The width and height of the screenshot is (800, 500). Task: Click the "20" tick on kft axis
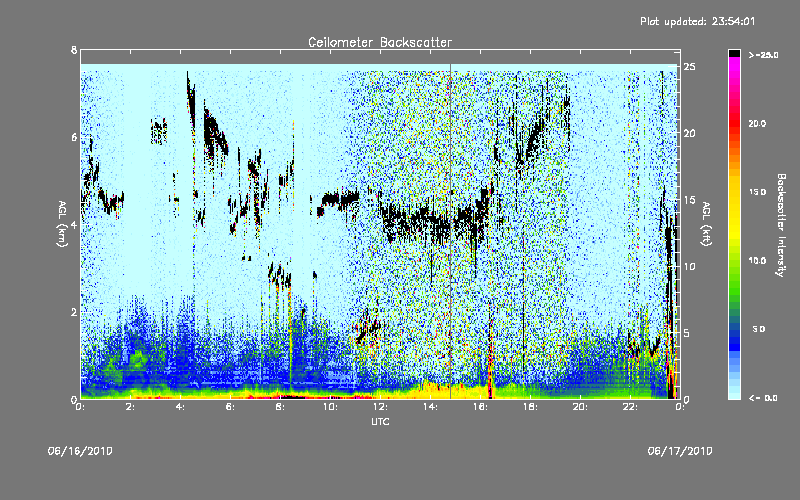pyautogui.click(x=690, y=133)
